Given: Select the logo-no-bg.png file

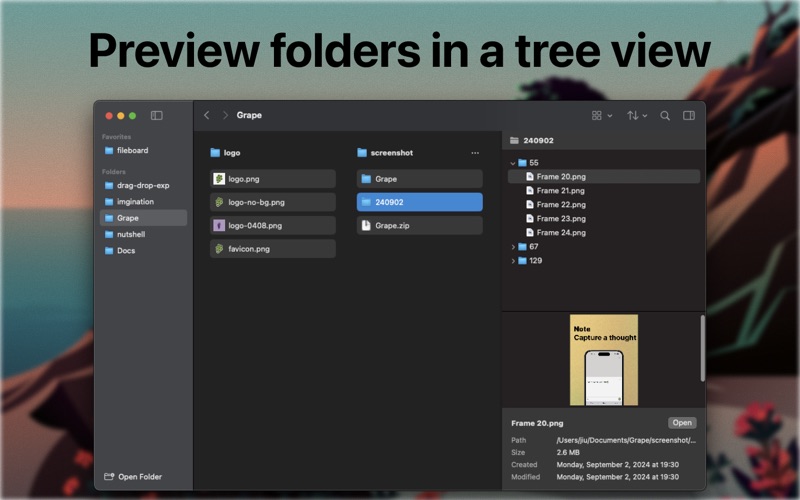Looking at the screenshot, I should click(x=272, y=202).
